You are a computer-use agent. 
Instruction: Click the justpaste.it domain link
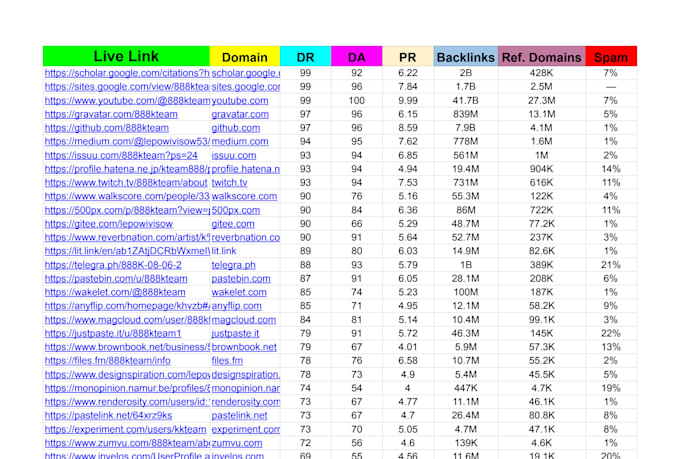[x=235, y=334]
